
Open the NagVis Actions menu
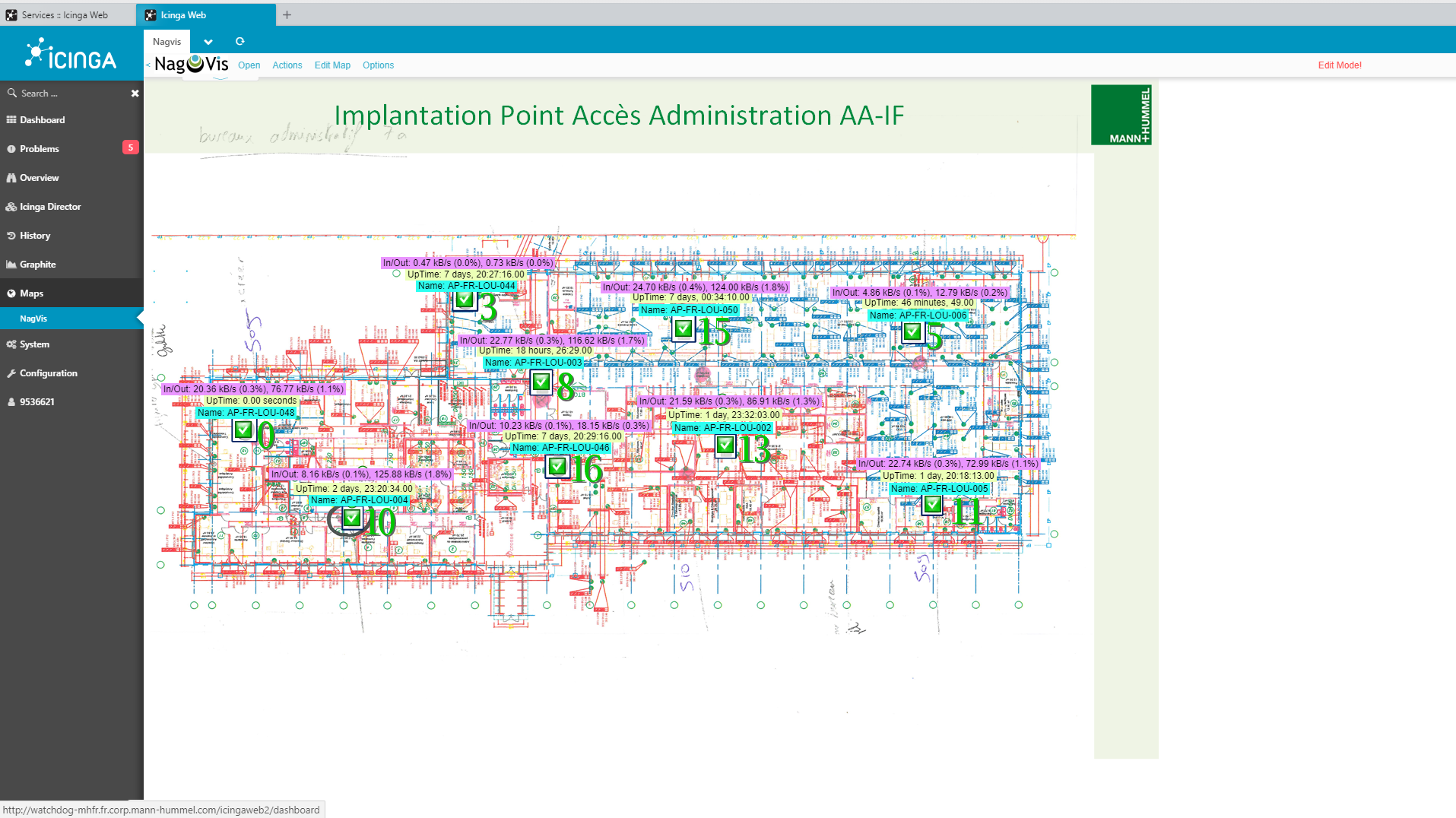pyautogui.click(x=287, y=65)
